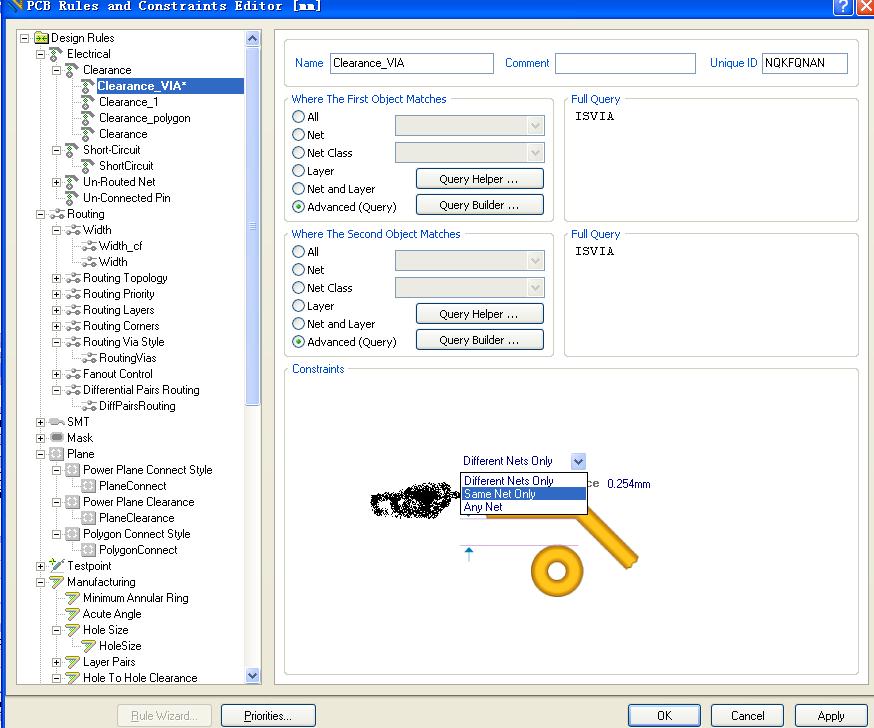Click the Acute Angle rule icon

click(x=72, y=614)
